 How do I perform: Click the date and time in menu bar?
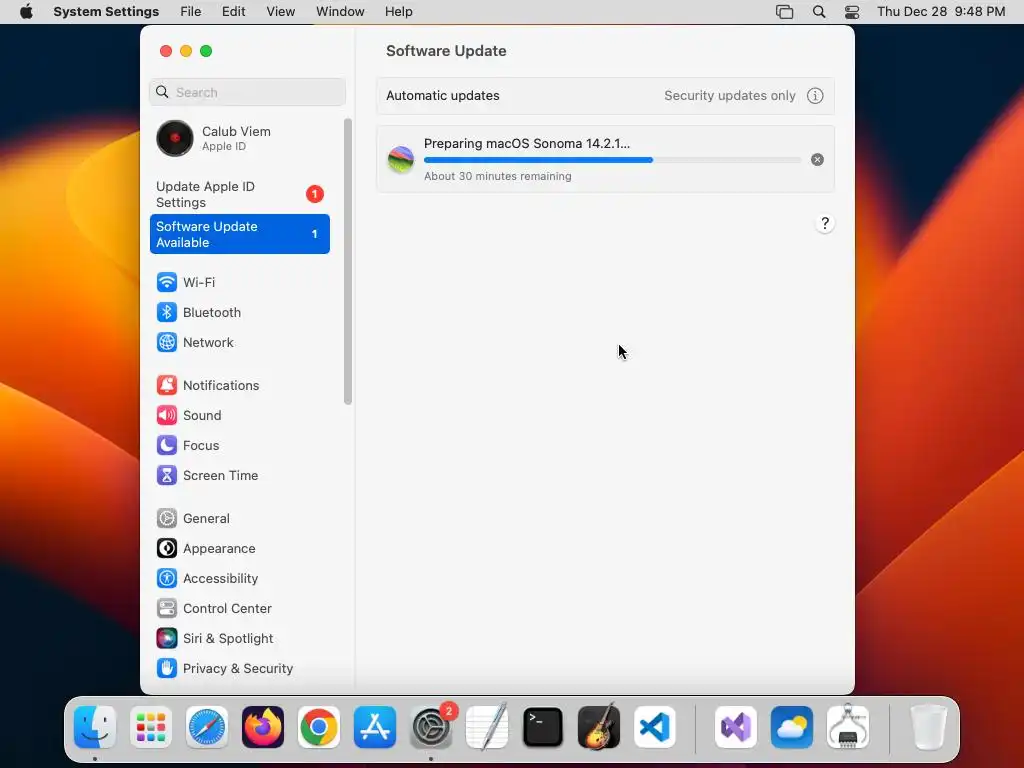941,12
